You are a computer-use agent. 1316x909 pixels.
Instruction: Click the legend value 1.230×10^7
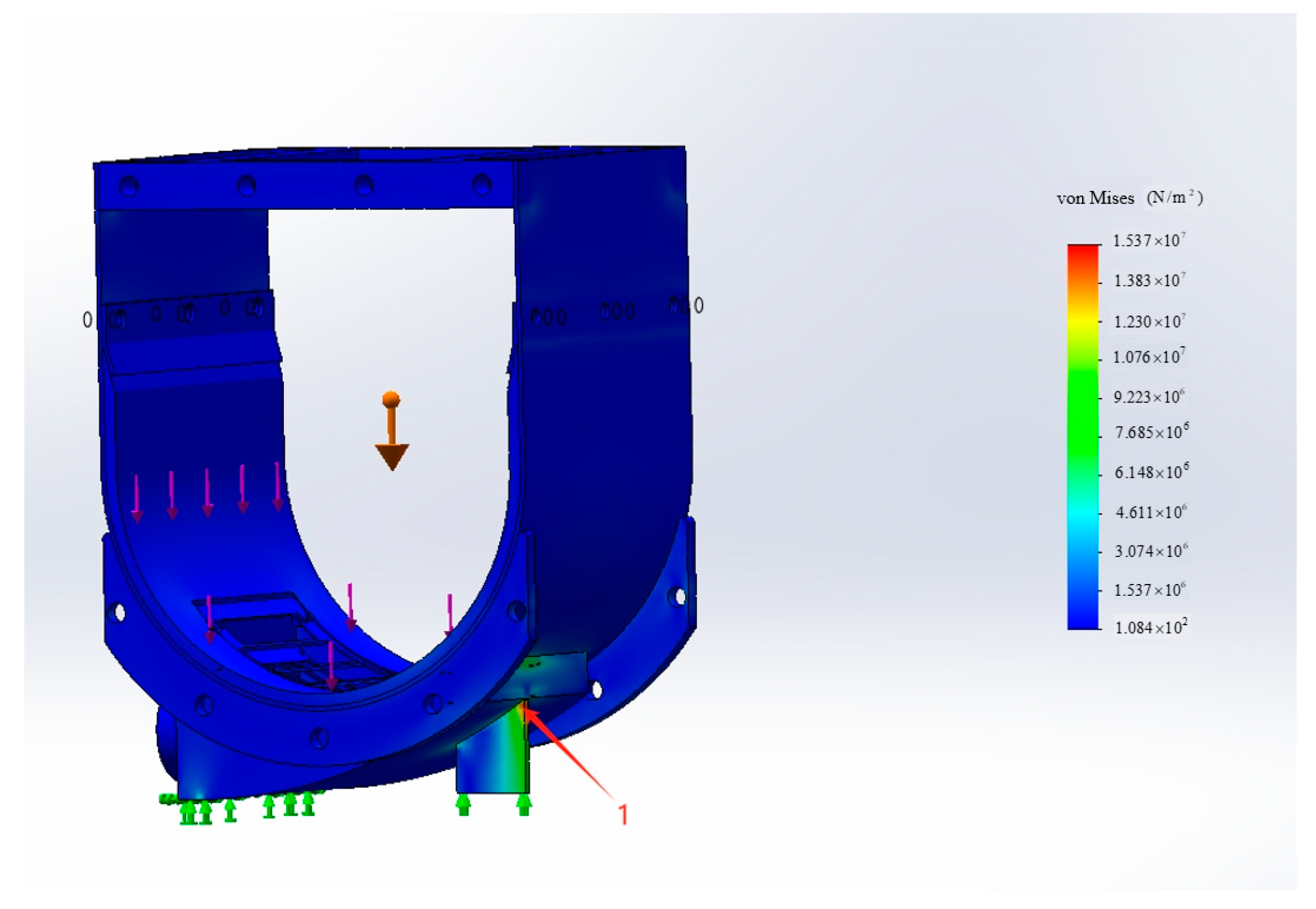coord(1149,321)
